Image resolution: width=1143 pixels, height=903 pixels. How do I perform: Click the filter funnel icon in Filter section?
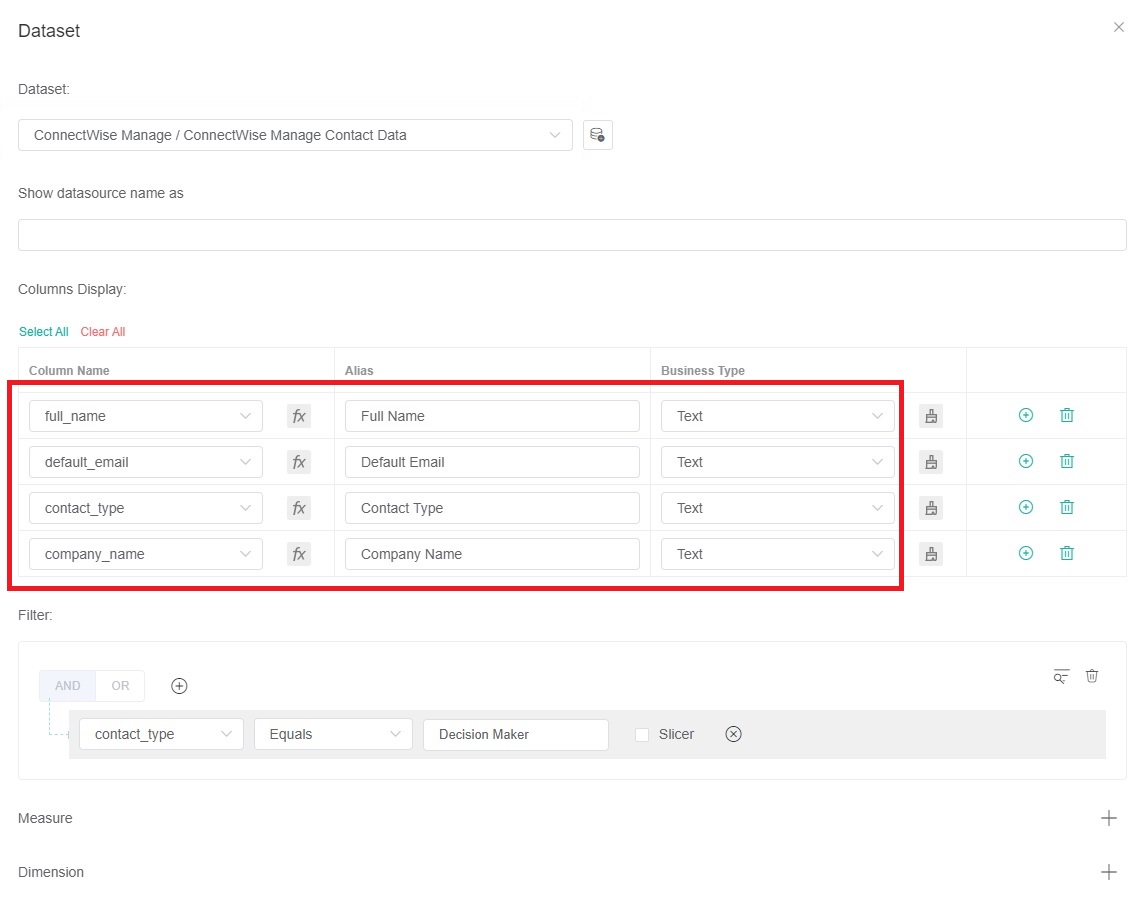(1060, 676)
